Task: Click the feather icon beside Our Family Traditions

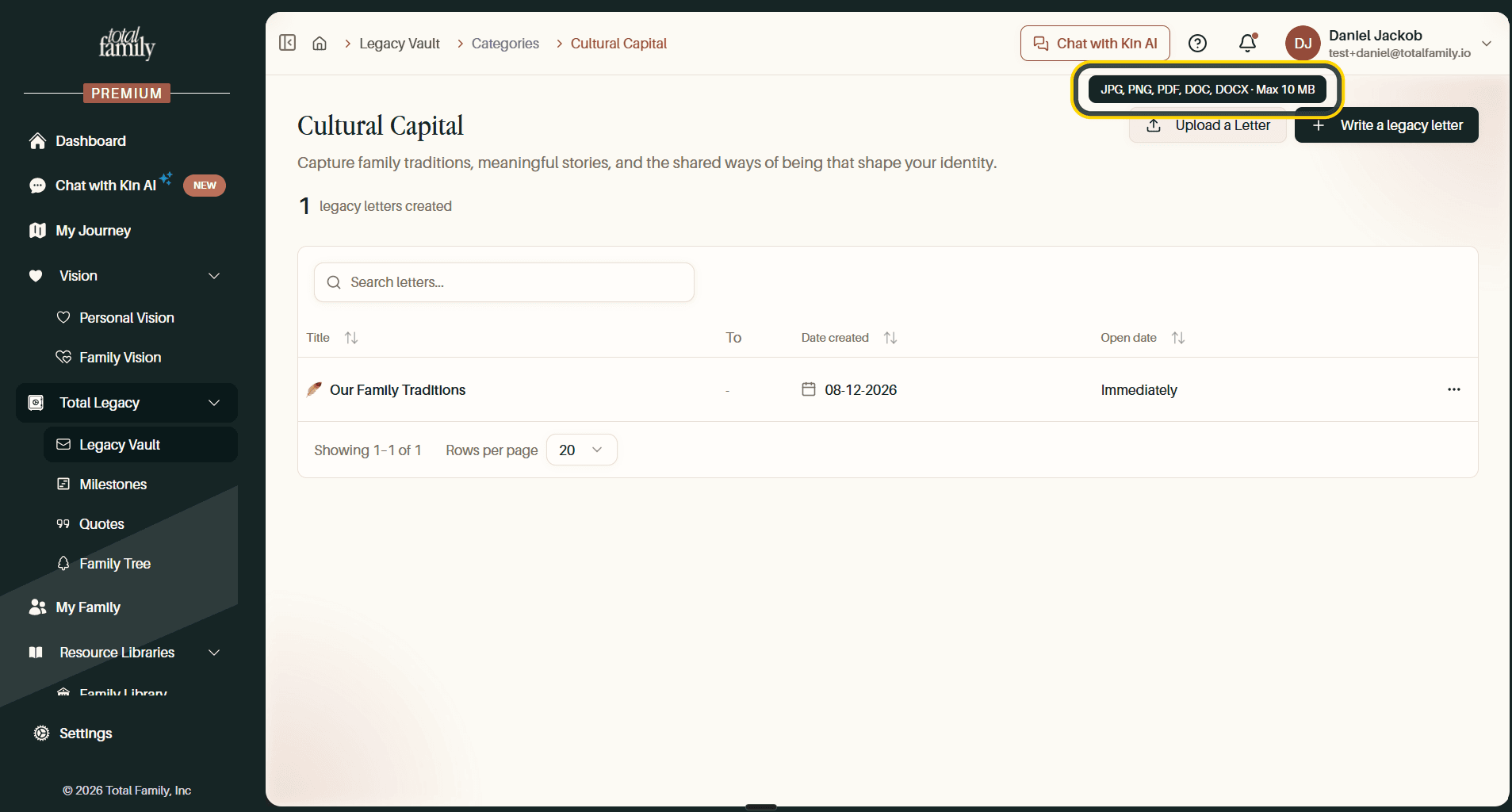Action: [315, 389]
